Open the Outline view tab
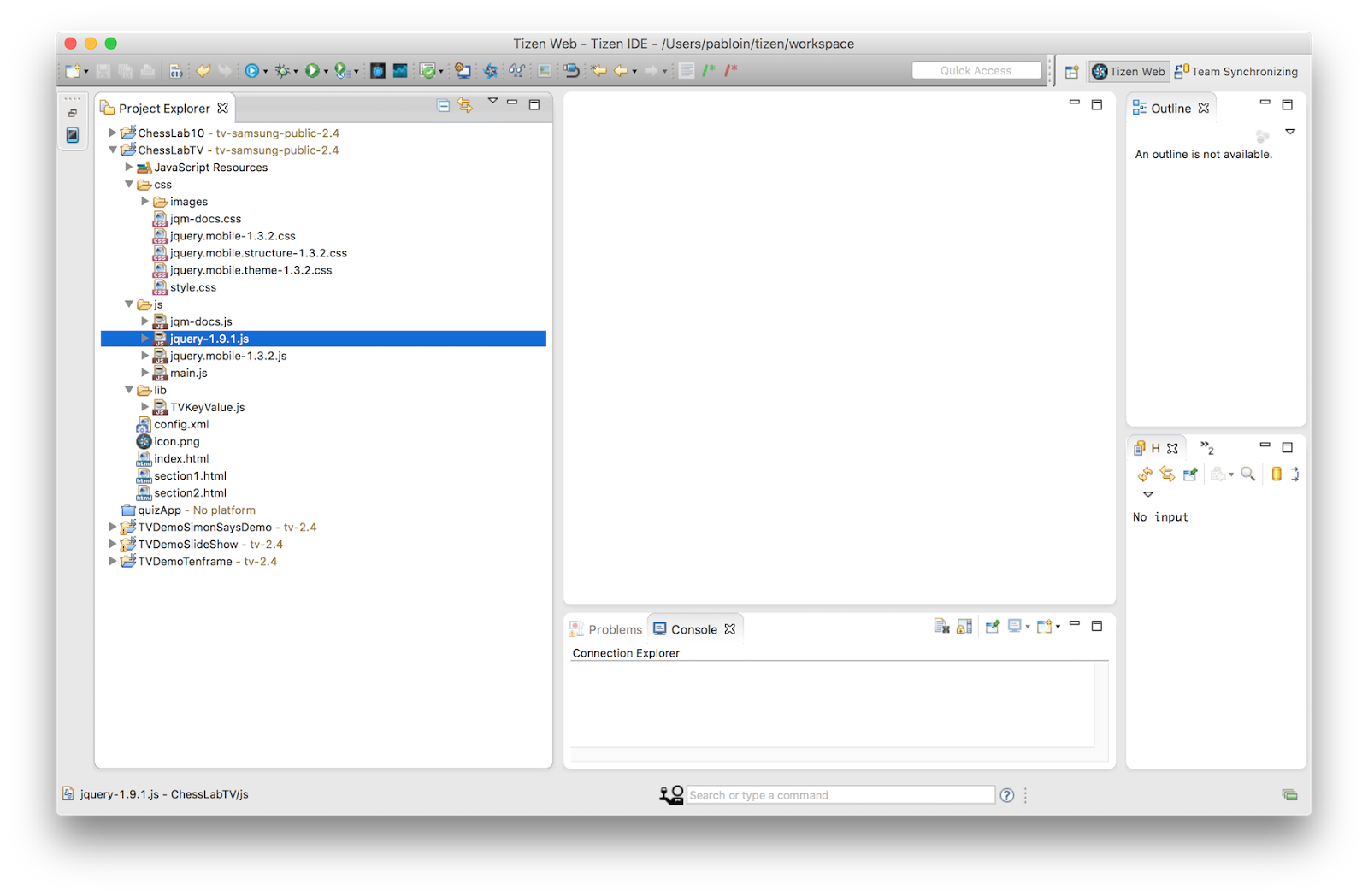Viewport: 1368px width, 896px height. [1171, 108]
